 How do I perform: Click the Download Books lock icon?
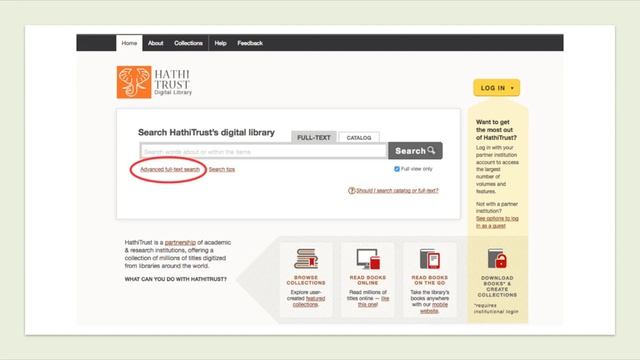coord(497,258)
